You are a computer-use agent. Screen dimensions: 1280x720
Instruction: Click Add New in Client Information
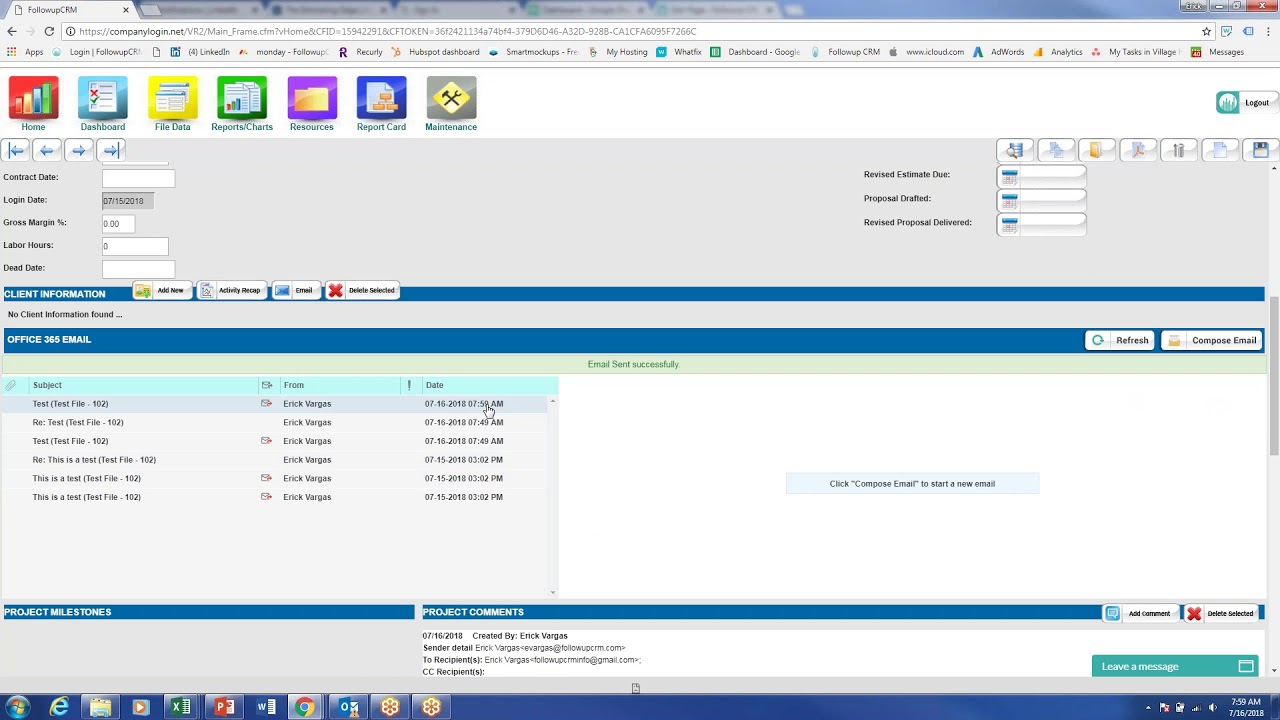(x=161, y=290)
